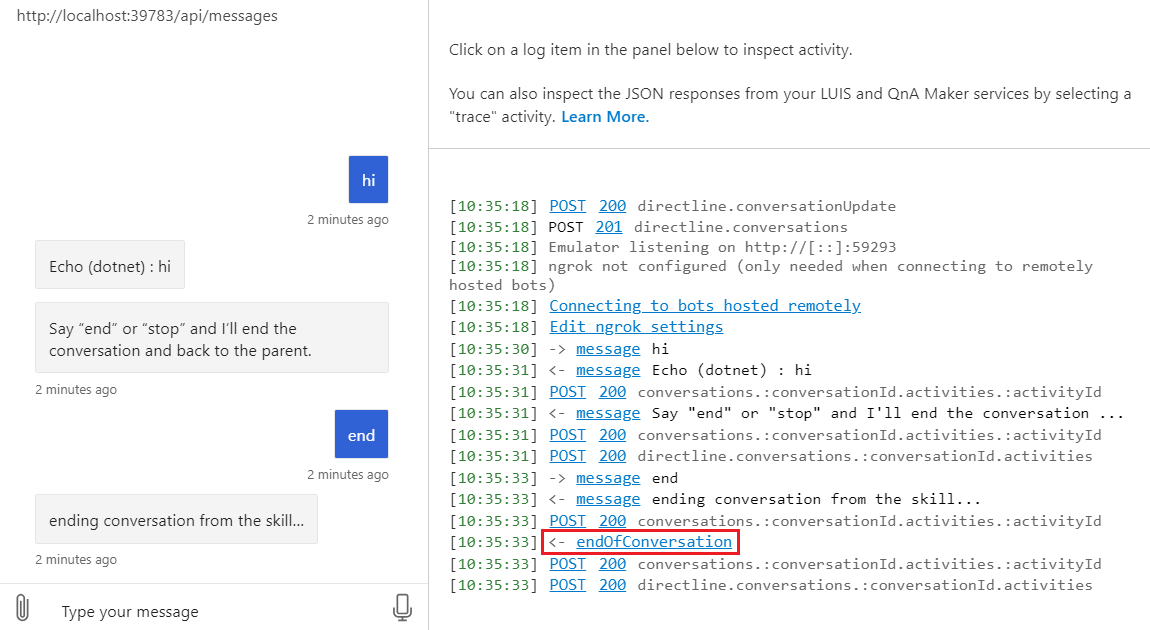Open the Learn More link
The width and height of the screenshot is (1150, 630).
604,115
